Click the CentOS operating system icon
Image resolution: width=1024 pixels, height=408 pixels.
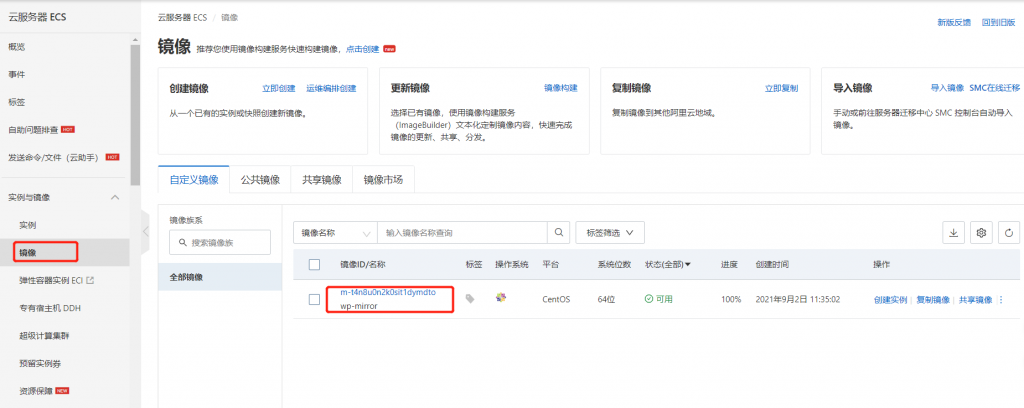click(x=501, y=298)
